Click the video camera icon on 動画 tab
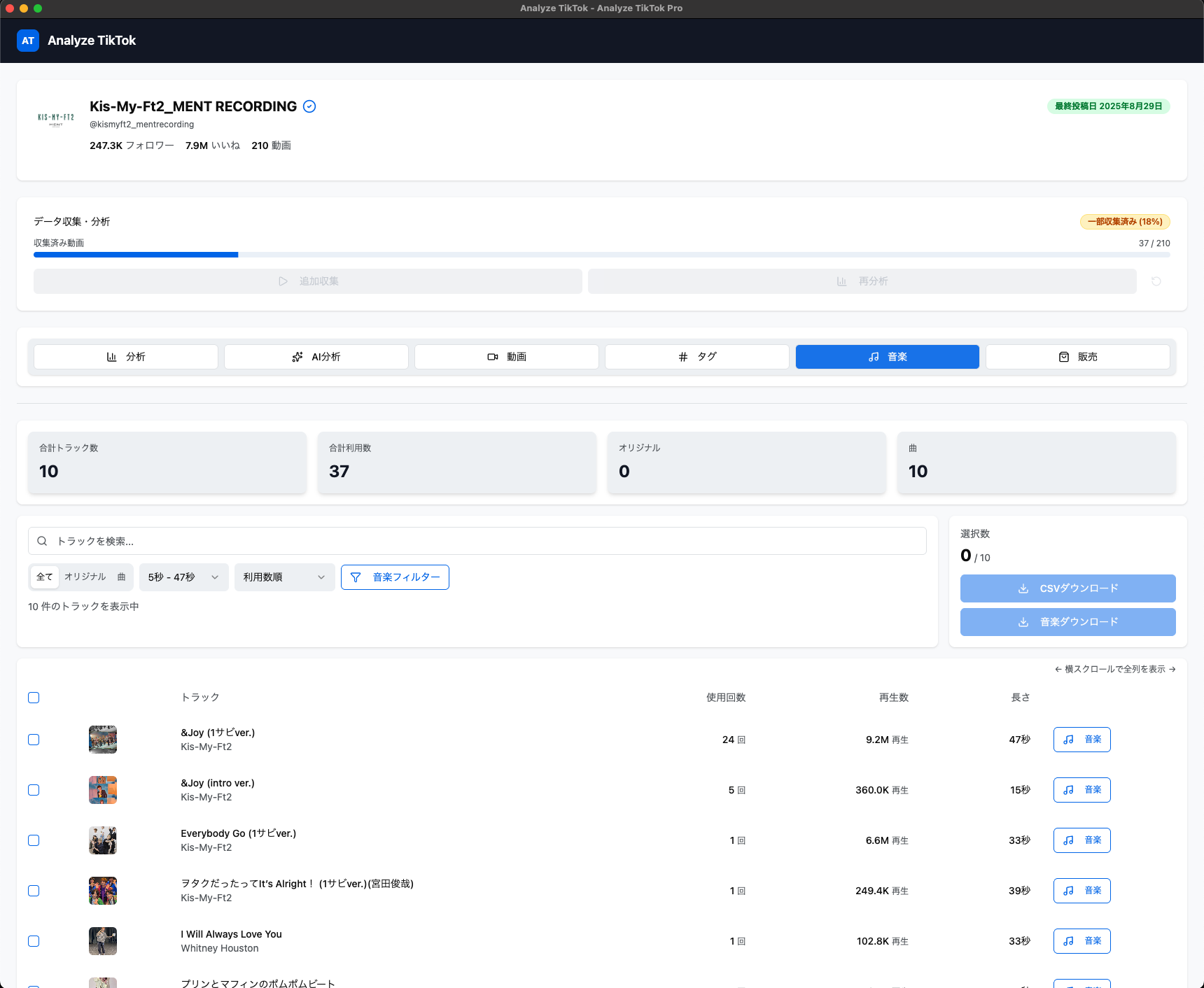 [x=493, y=356]
